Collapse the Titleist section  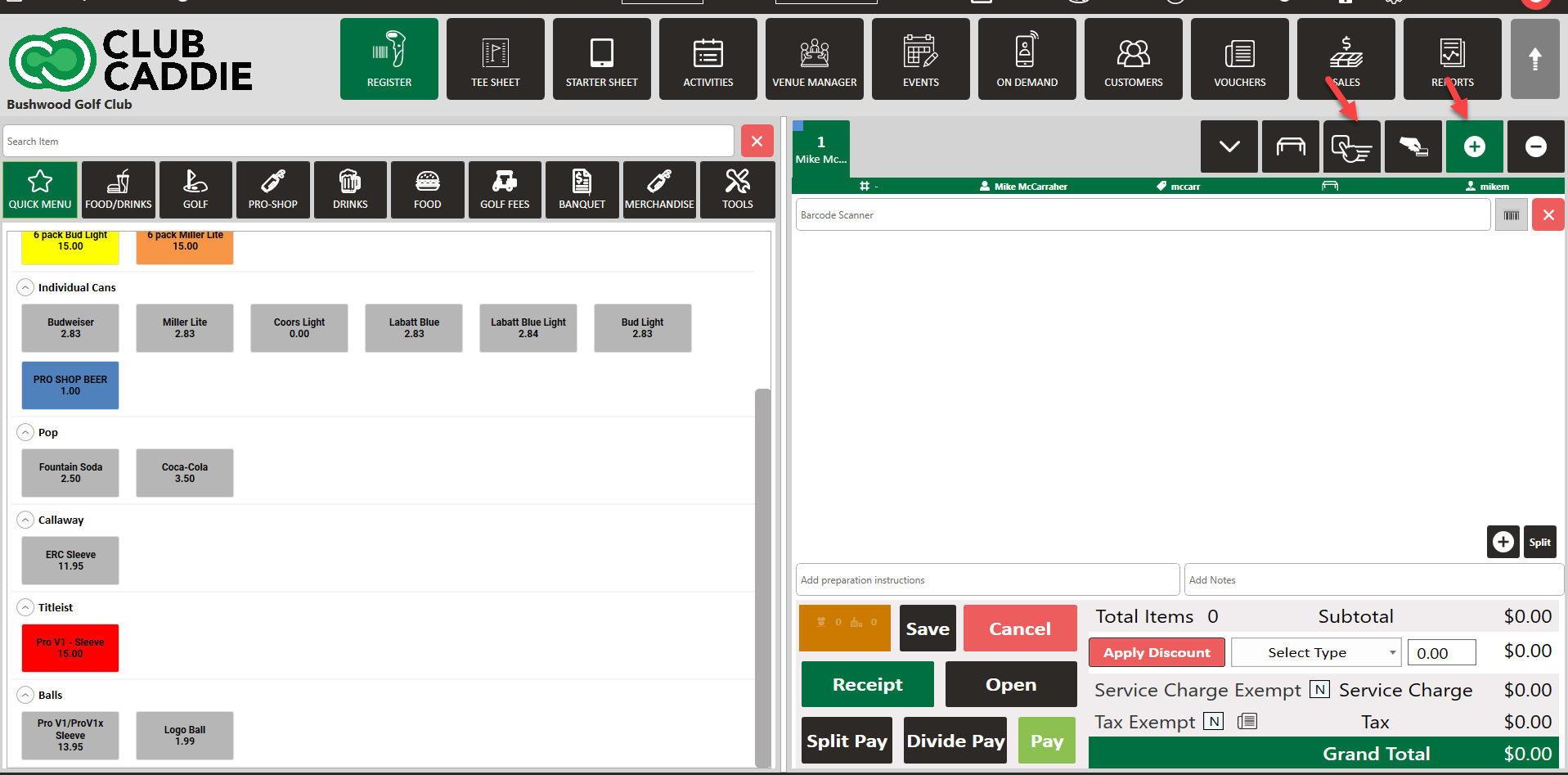[25, 607]
